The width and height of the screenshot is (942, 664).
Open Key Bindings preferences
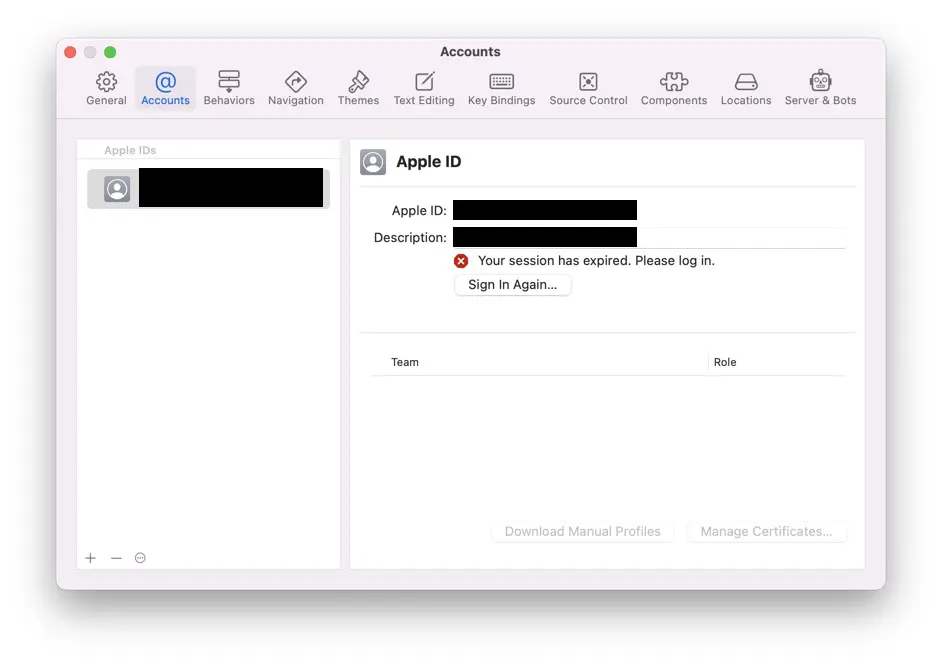pos(501,88)
